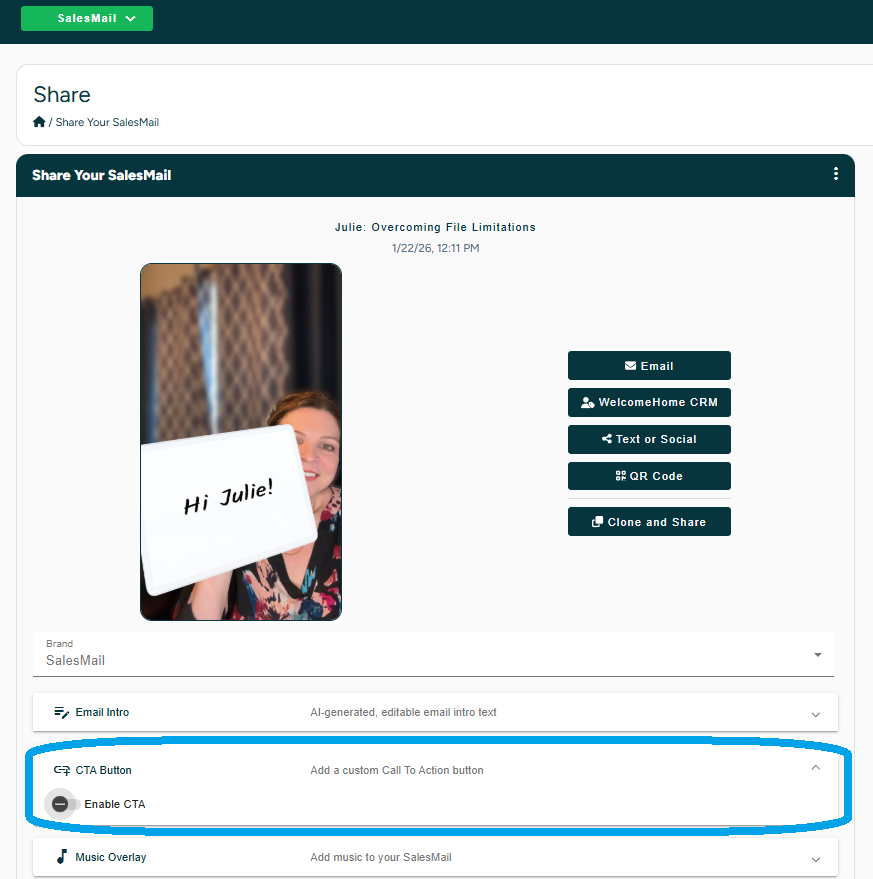The image size is (873, 879).
Task: Toggle the Enable CTA switch
Action: coord(64,804)
